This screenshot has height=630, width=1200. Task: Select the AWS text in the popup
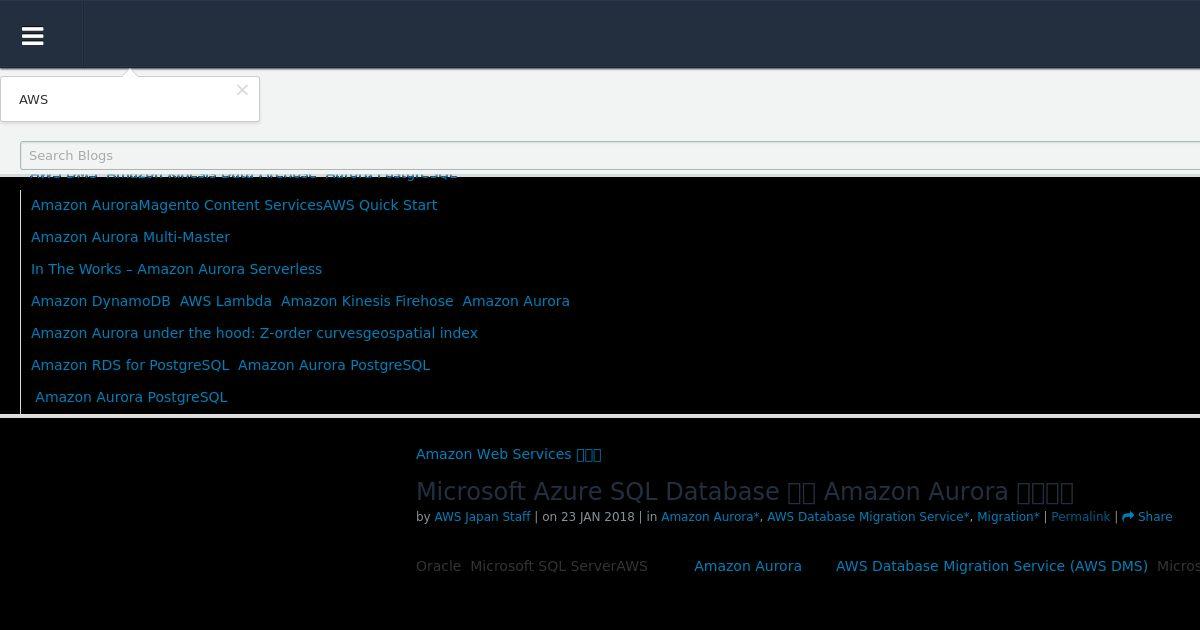coord(33,99)
